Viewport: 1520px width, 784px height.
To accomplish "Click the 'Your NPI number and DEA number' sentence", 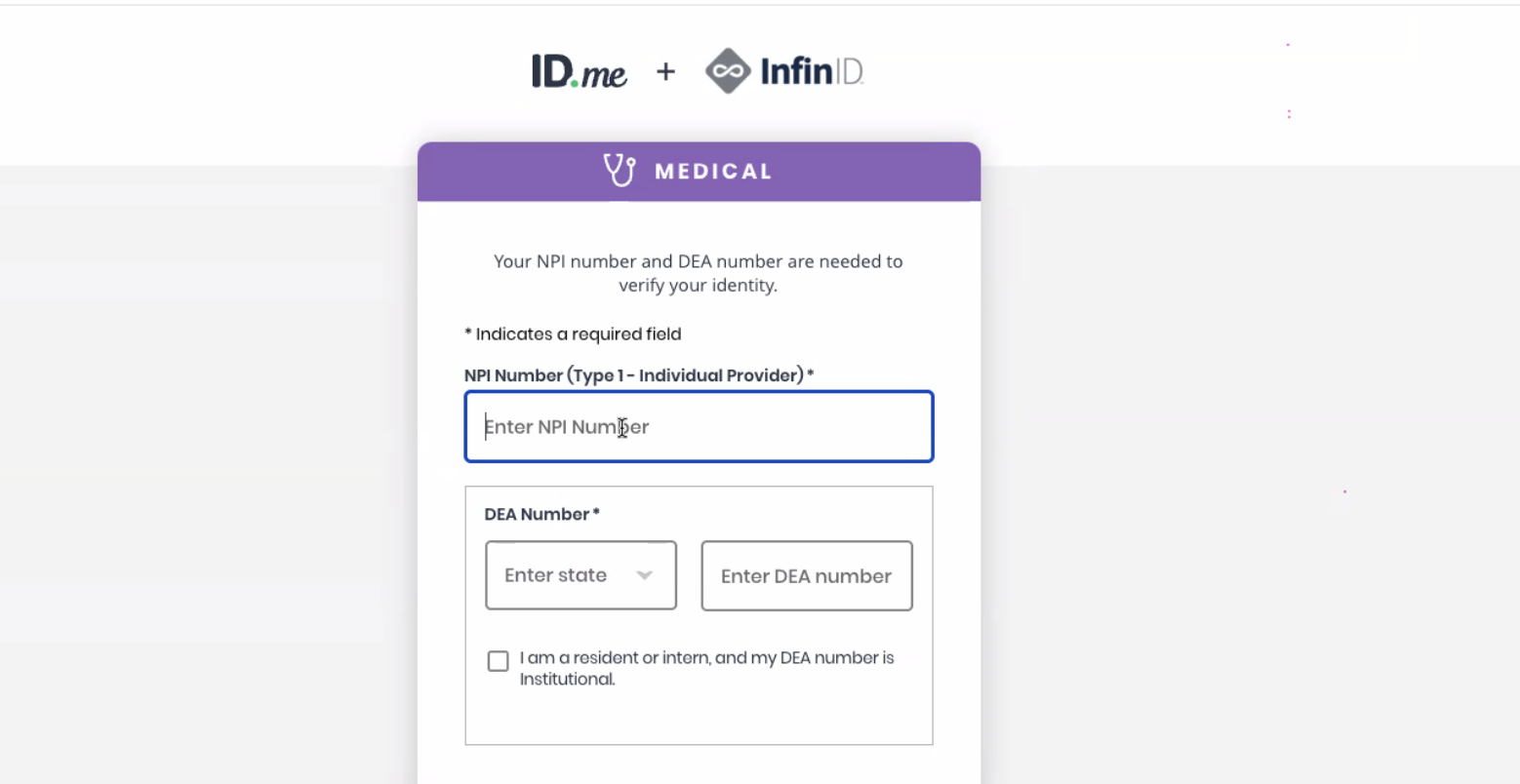I will [699, 261].
